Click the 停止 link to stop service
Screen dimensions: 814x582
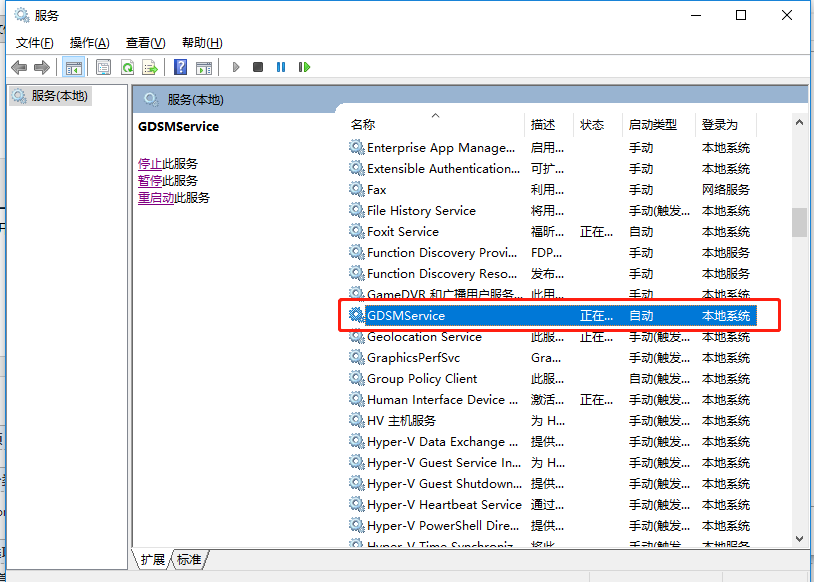pos(150,164)
